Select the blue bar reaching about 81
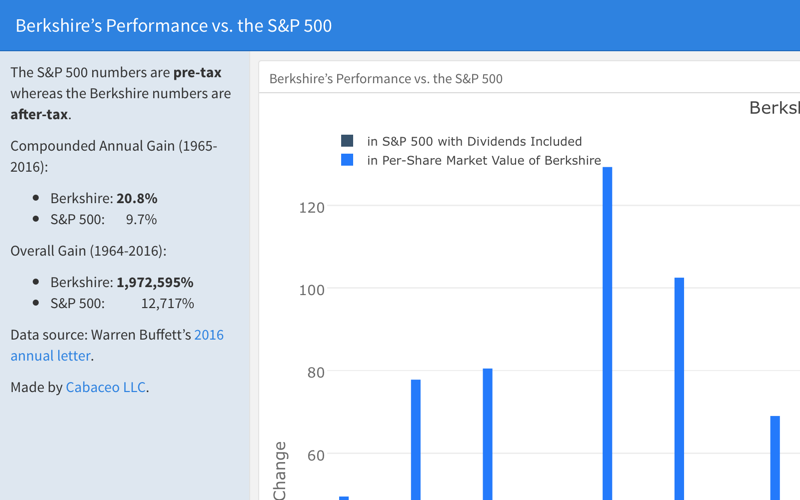The image size is (800, 500). click(x=488, y=434)
